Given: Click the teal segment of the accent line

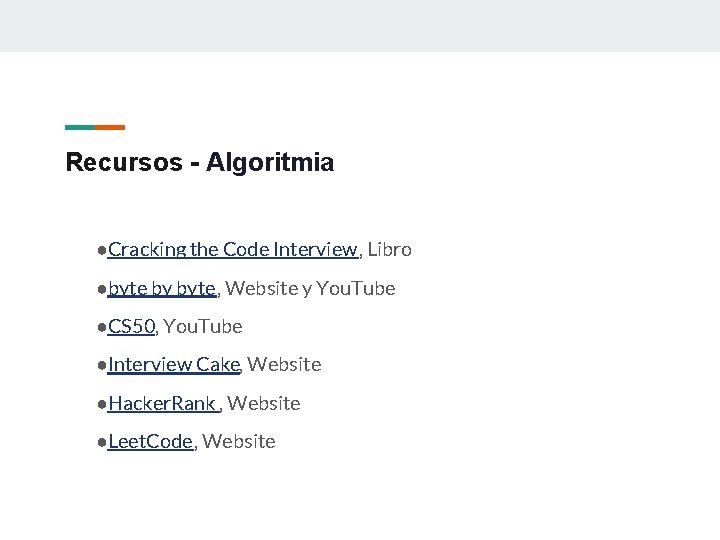Looking at the screenshot, I should [x=80, y=127].
